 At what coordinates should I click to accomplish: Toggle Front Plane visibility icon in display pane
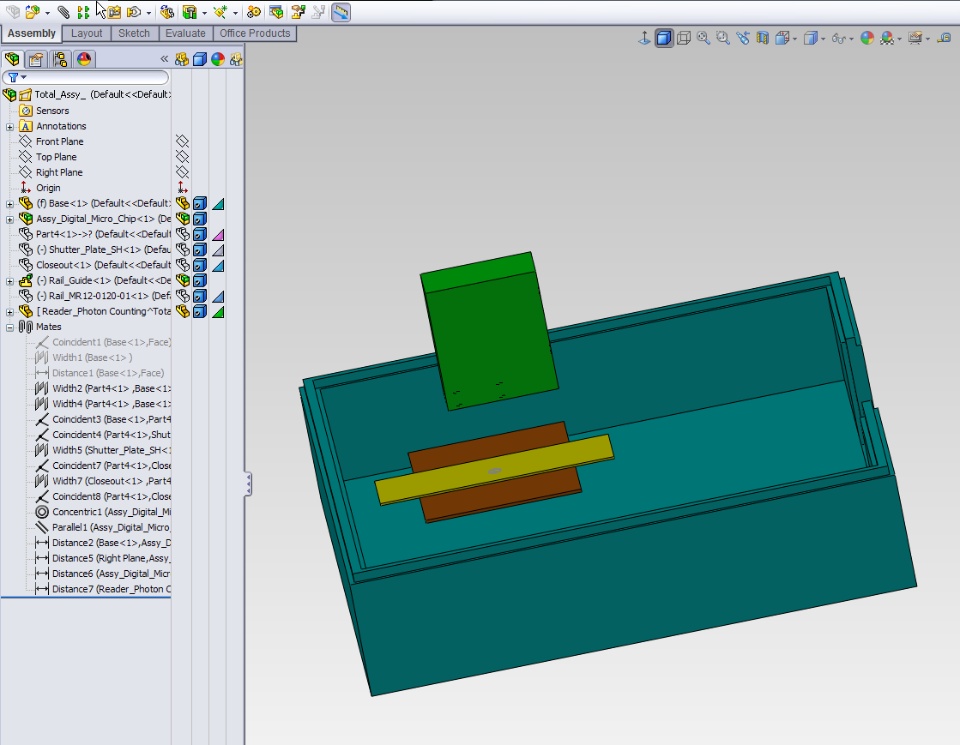pos(182,142)
